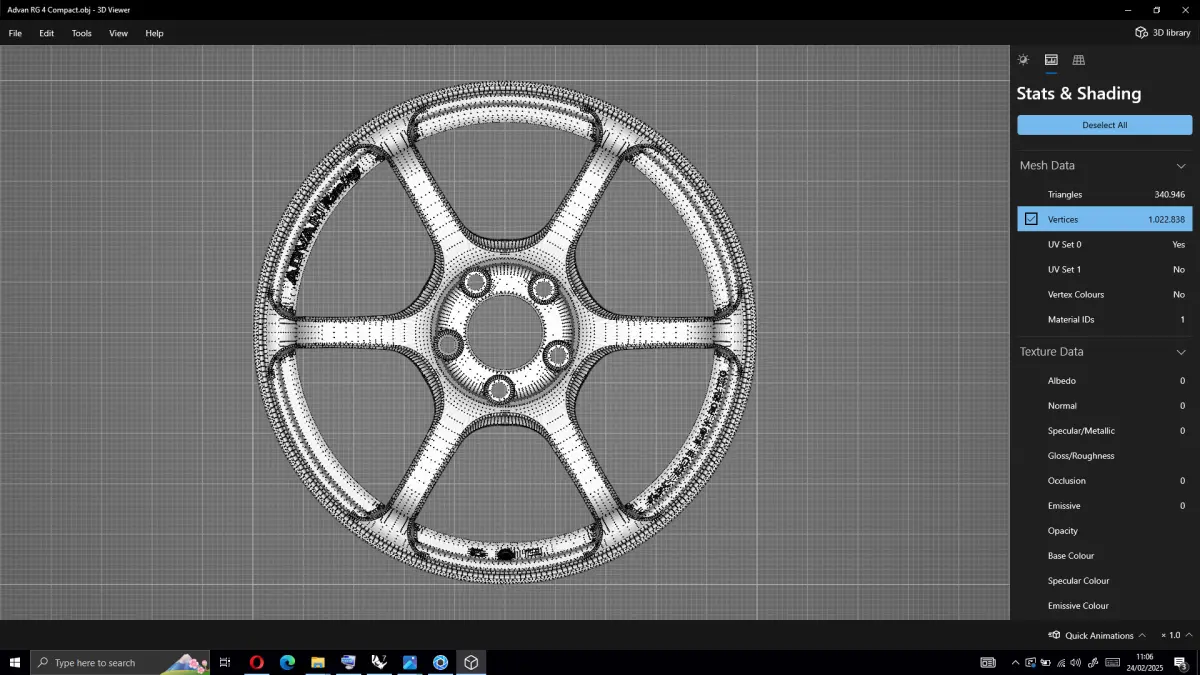Select the Specular Colour row
The width and height of the screenshot is (1200, 675).
click(x=1105, y=580)
